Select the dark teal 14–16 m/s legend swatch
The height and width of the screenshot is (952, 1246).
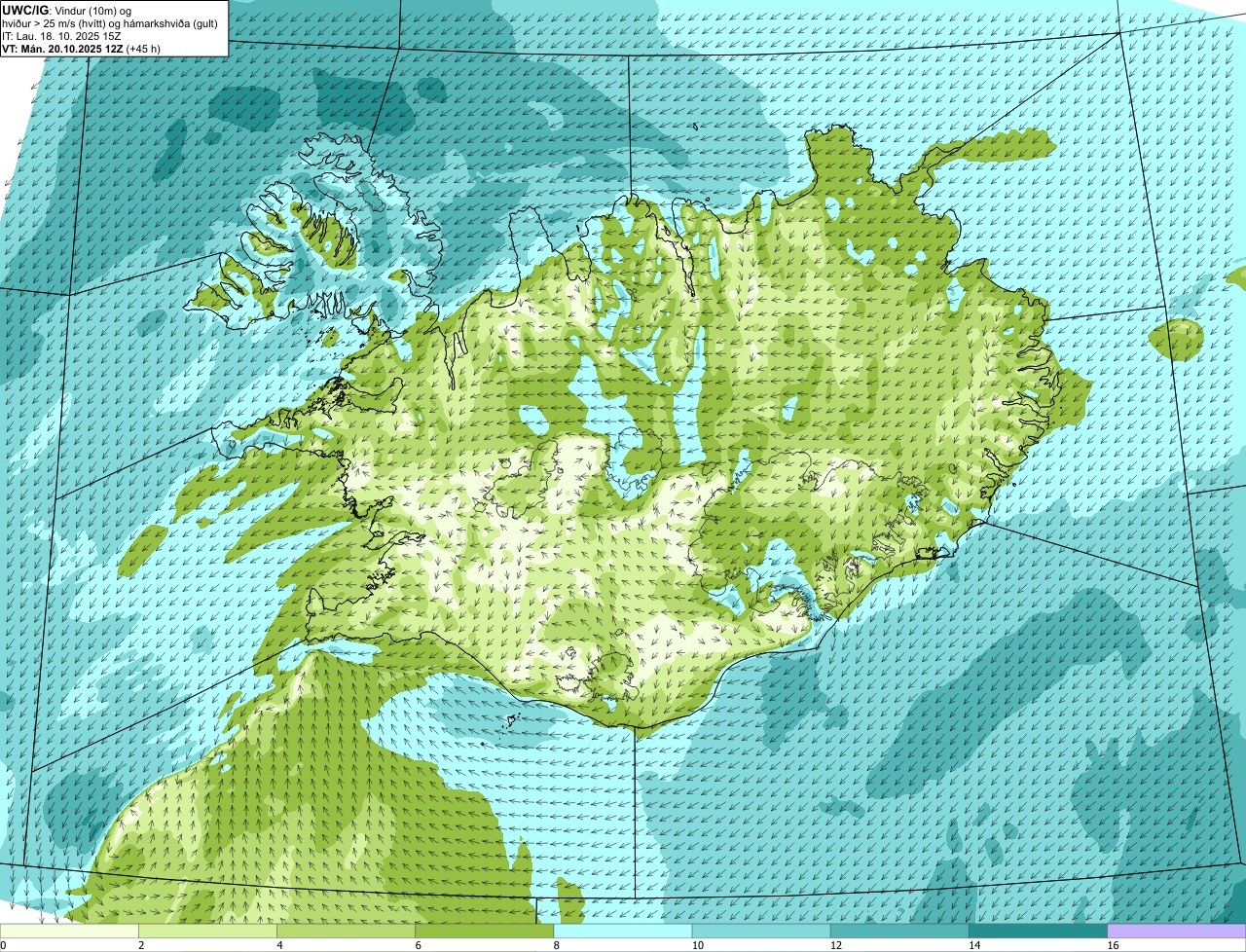tap(1039, 931)
